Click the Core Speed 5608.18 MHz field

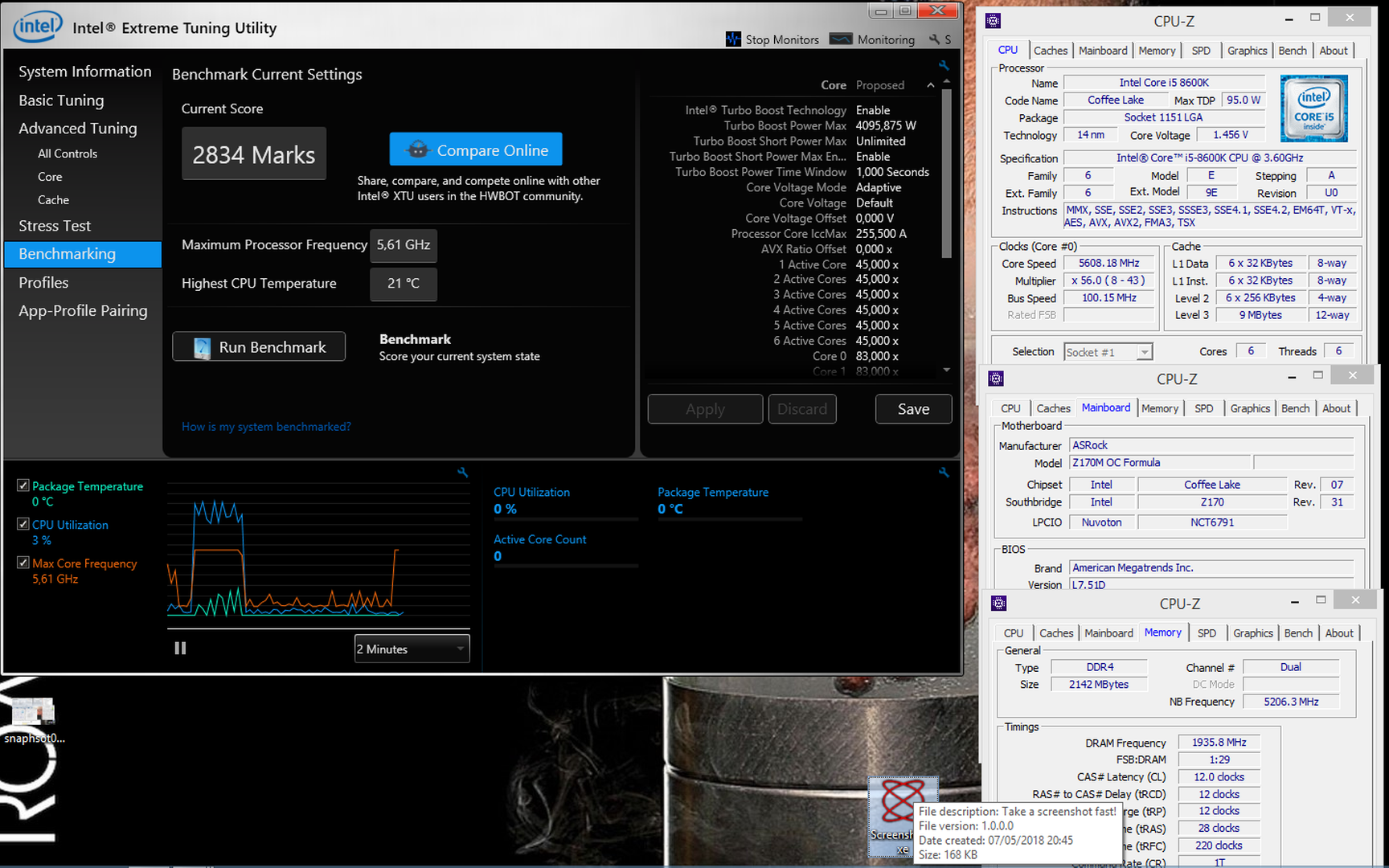tap(1108, 263)
